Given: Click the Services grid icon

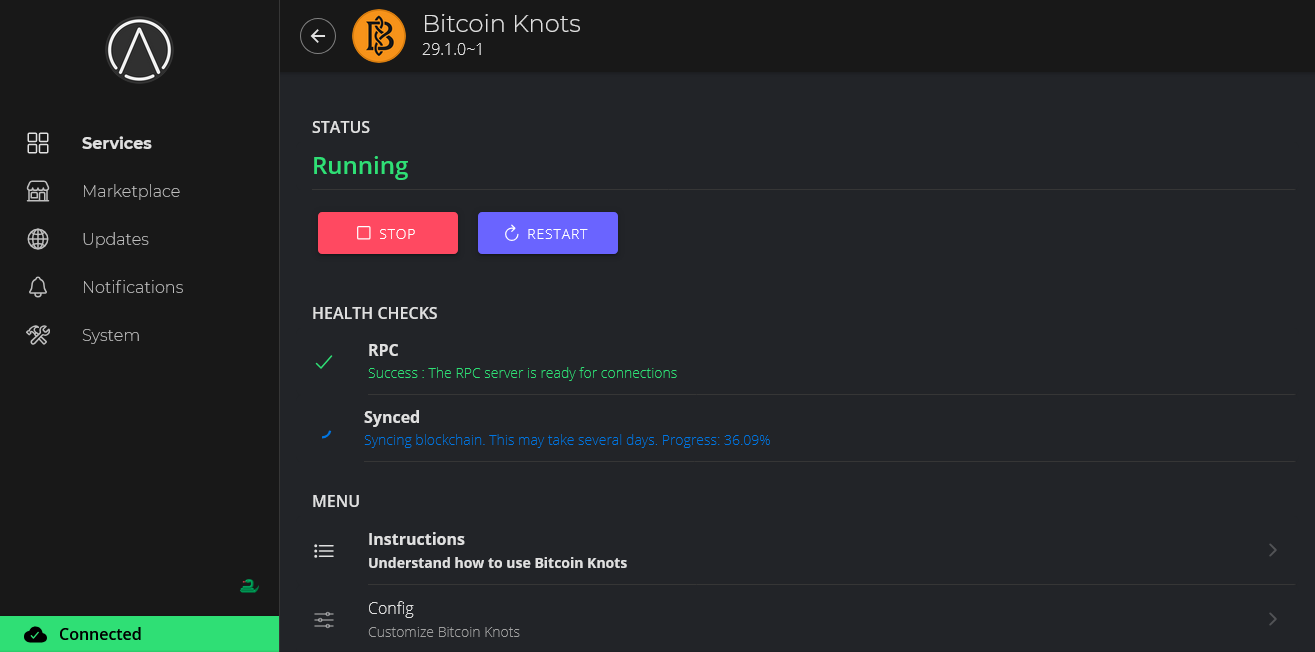Looking at the screenshot, I should [38, 143].
